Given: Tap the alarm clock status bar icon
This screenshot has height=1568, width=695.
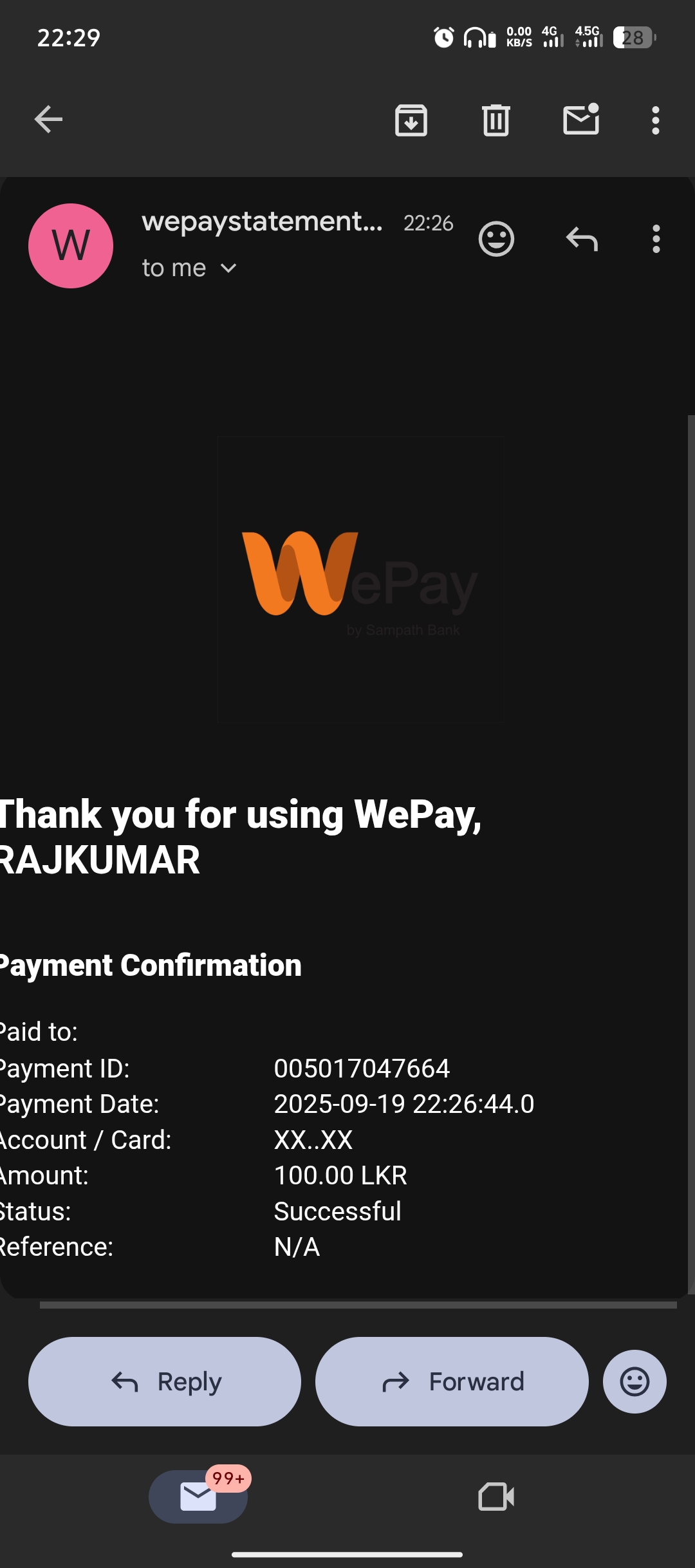Looking at the screenshot, I should (x=443, y=37).
